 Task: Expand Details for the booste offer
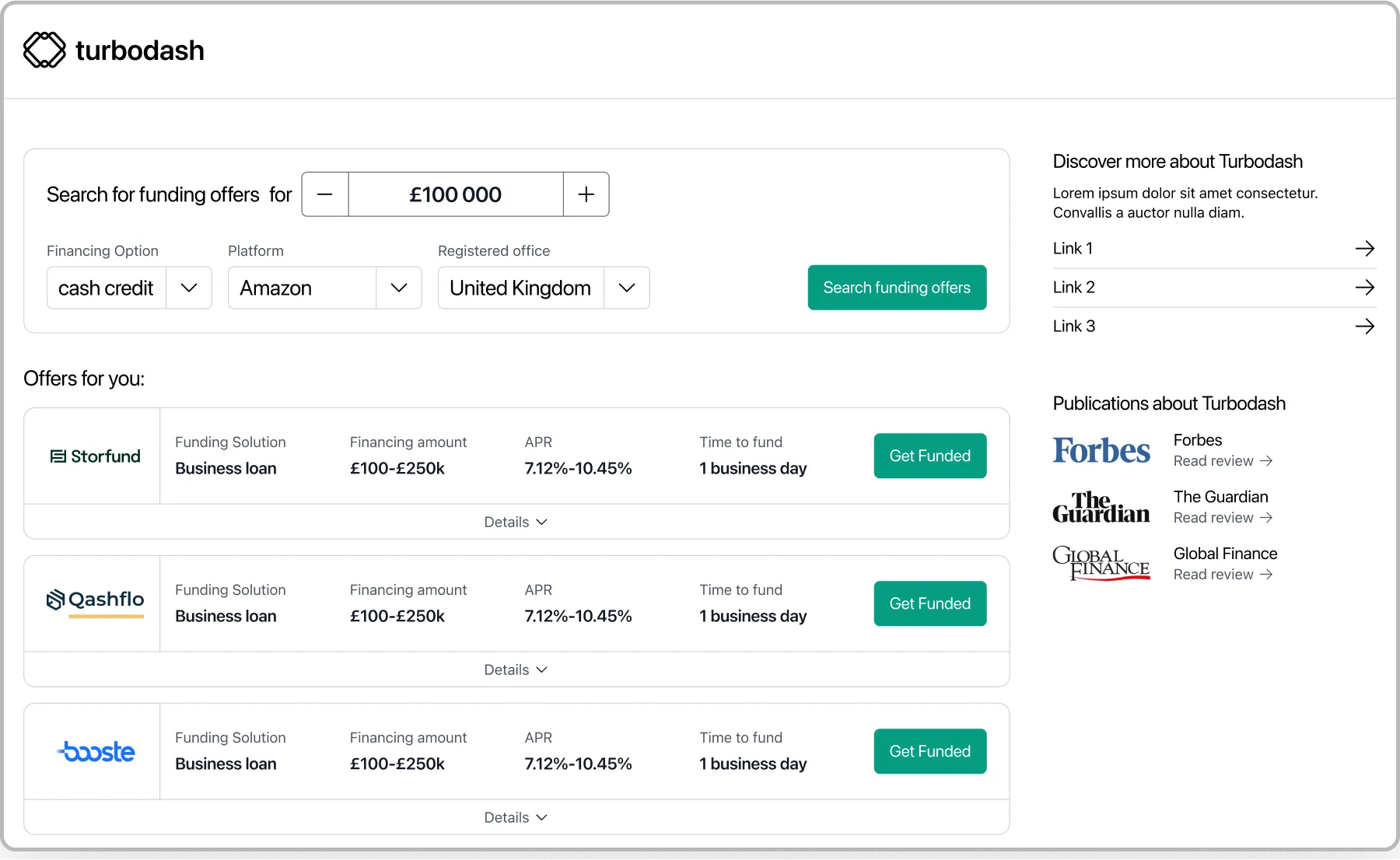pos(516,817)
